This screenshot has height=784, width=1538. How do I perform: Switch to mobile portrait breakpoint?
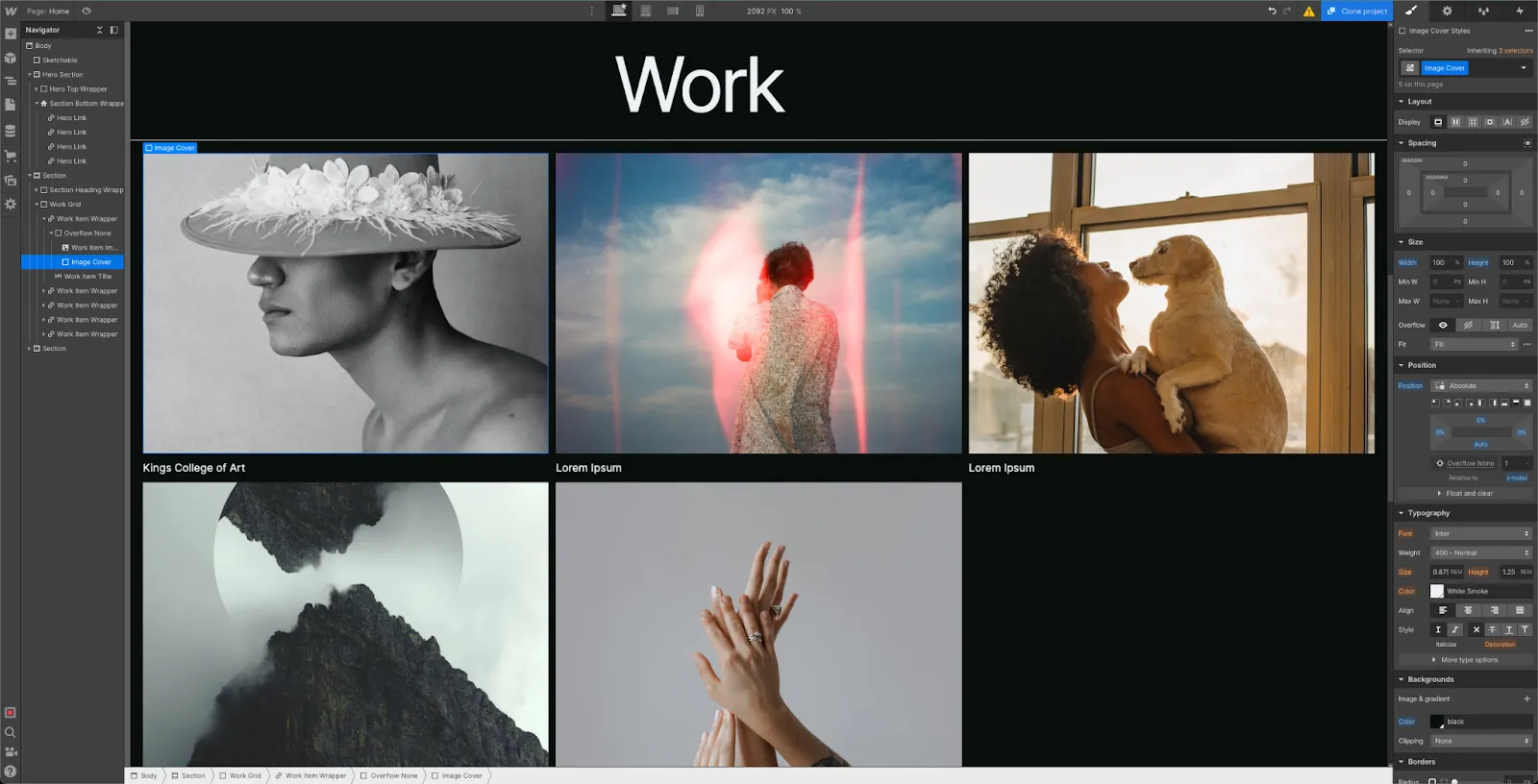(700, 11)
